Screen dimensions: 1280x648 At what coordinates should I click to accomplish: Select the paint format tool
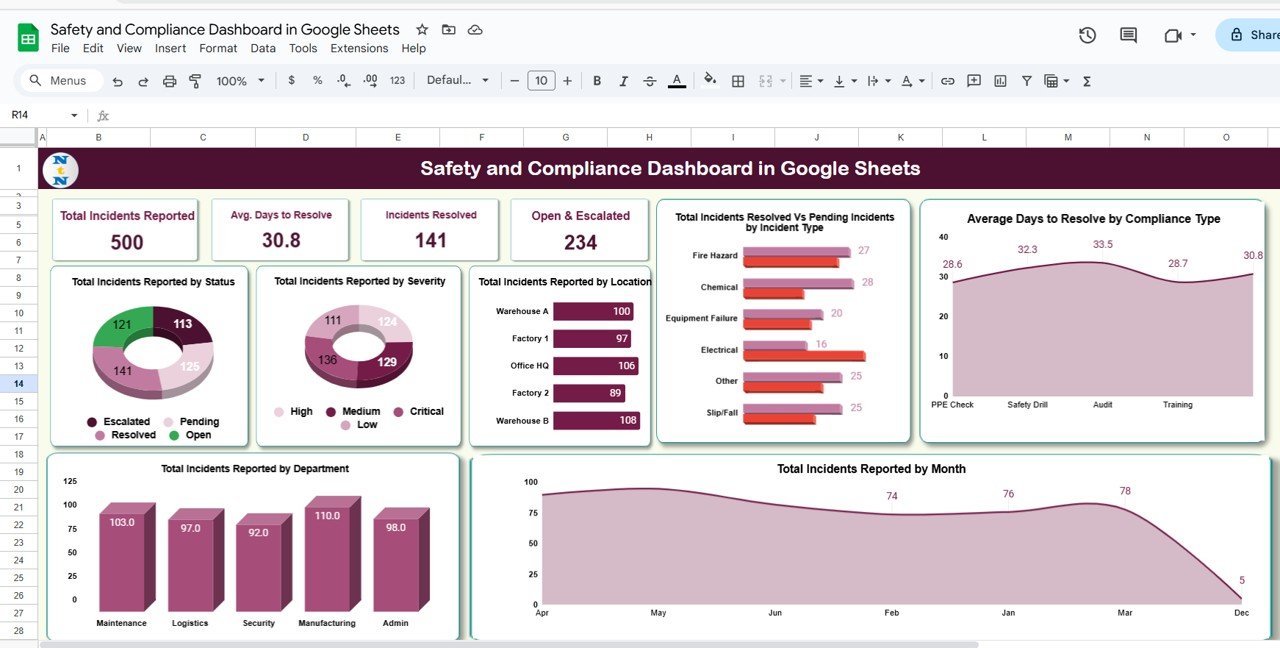click(195, 81)
